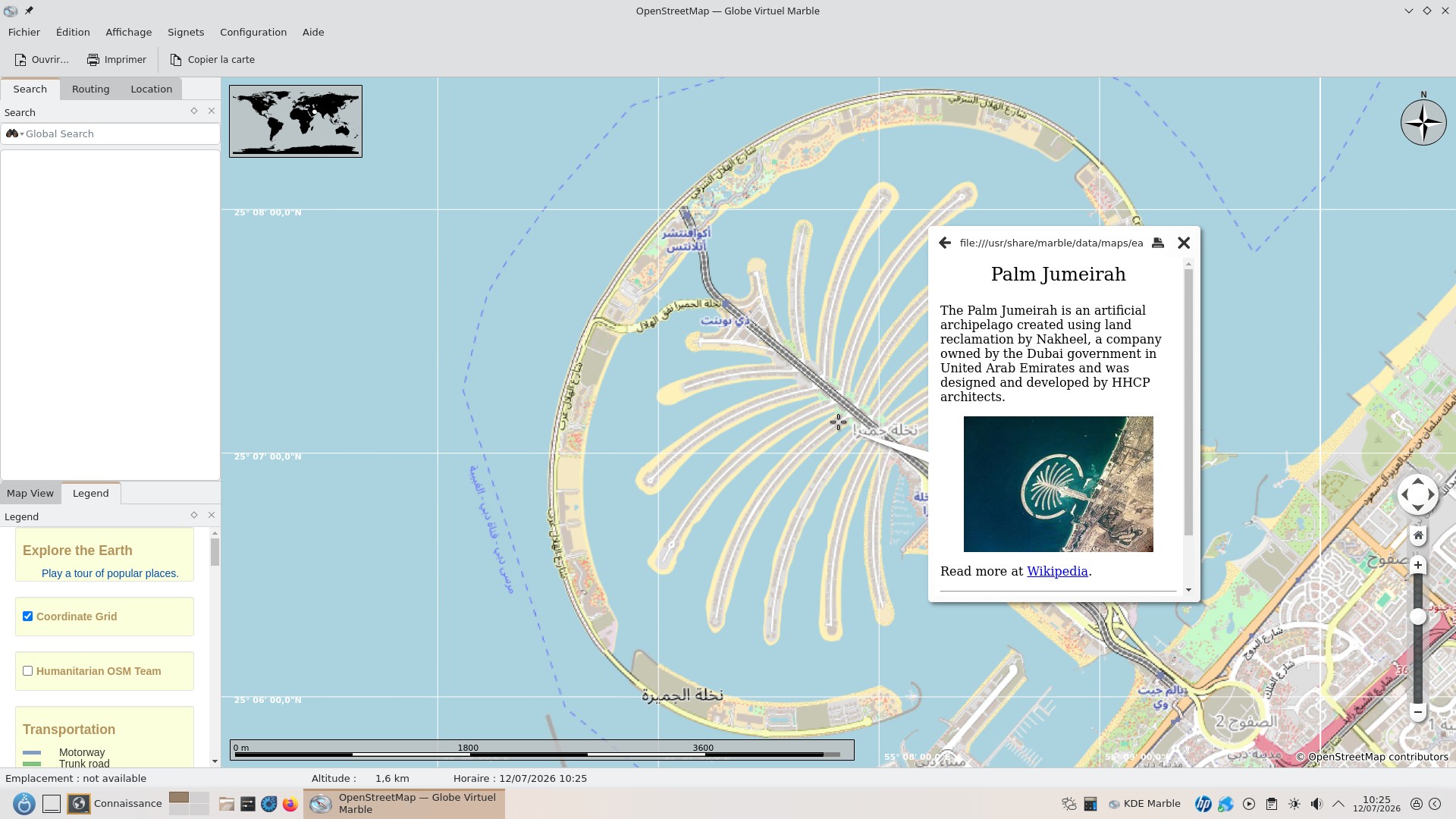Zoom in with the plus button
The height and width of the screenshot is (819, 1456).
click(x=1418, y=565)
